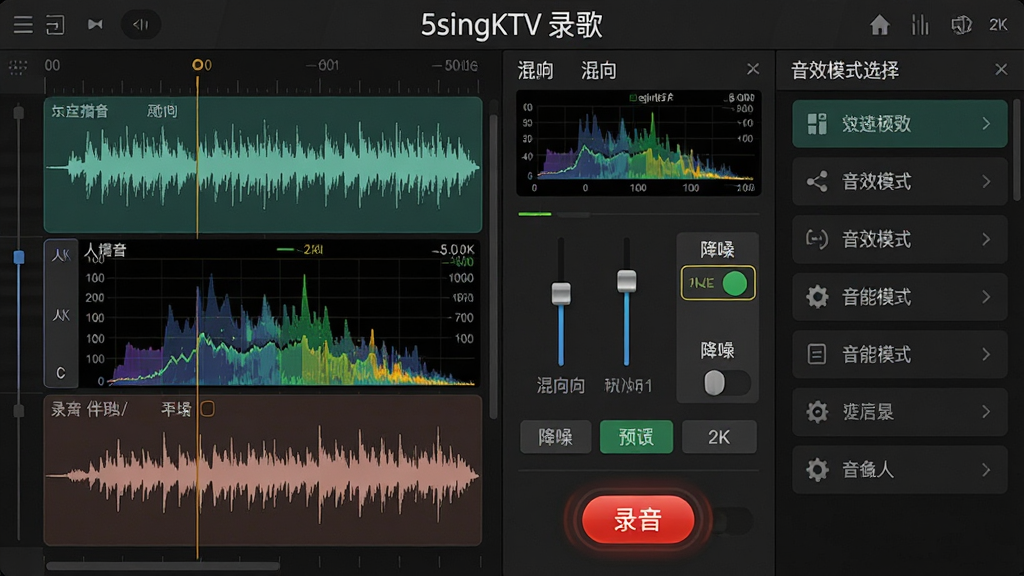
Task: Click the grey 降噪 button
Action: tap(556, 437)
